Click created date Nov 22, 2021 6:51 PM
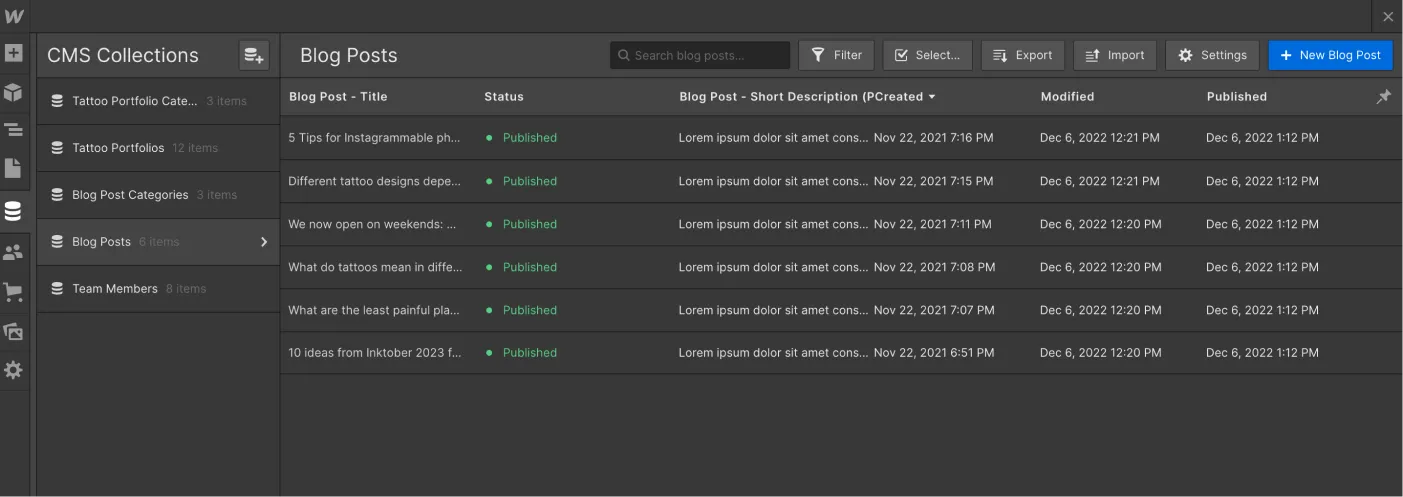 click(x=934, y=353)
